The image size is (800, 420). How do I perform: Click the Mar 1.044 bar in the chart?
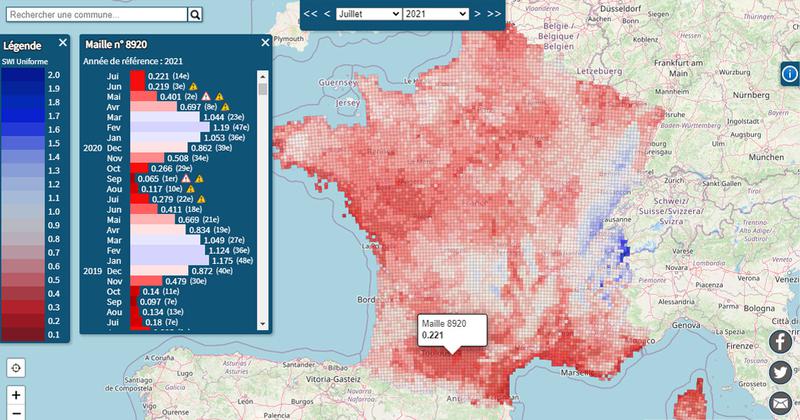tap(170, 118)
